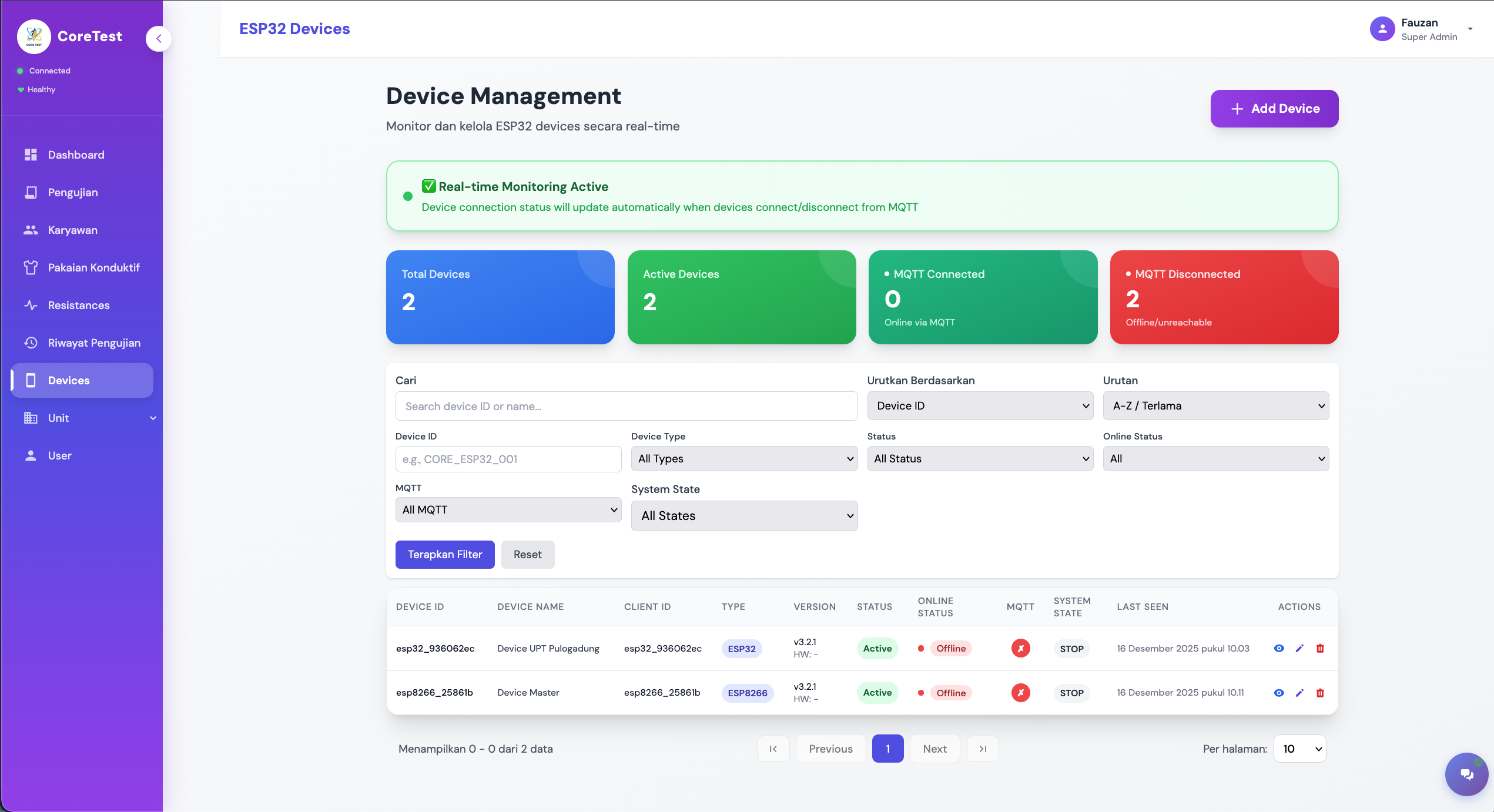Open the Device Type dropdown

[744, 458]
